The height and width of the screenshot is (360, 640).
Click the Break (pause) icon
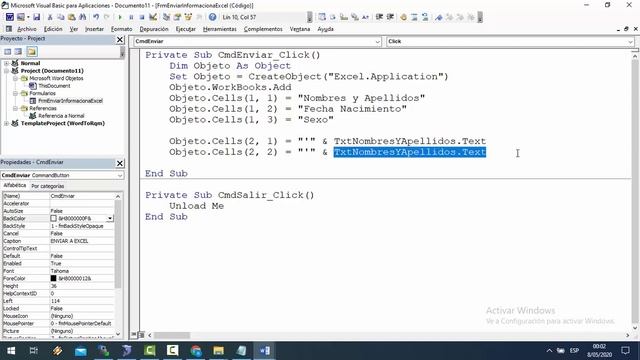coord(131,17)
